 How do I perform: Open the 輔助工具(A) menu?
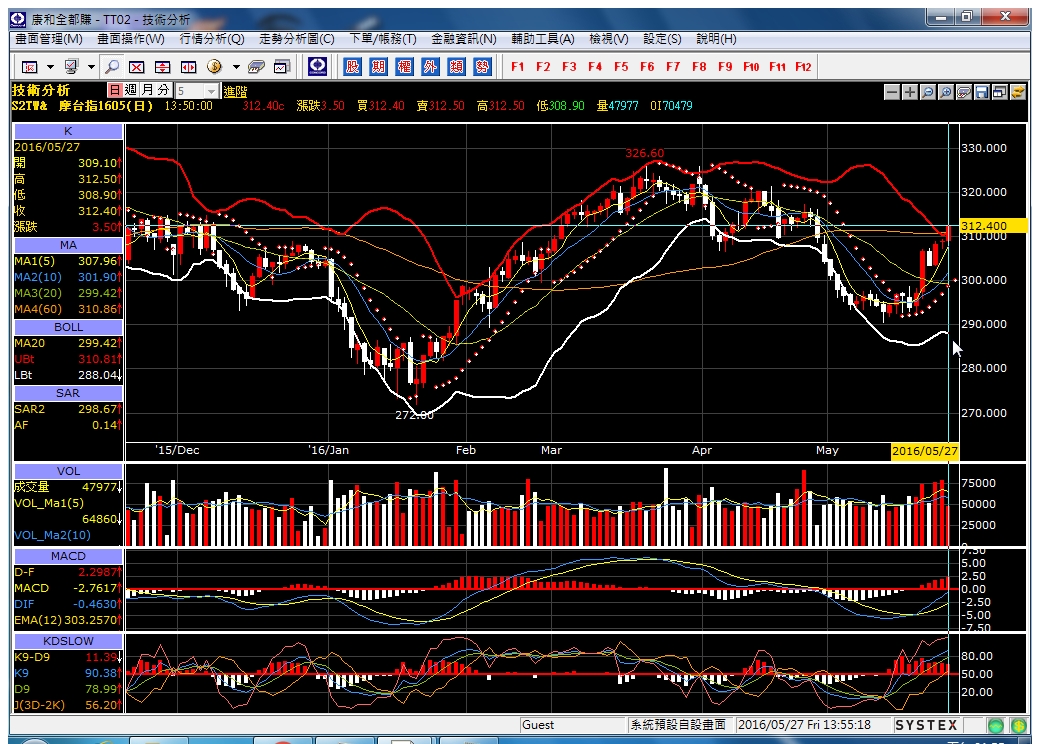coord(543,39)
